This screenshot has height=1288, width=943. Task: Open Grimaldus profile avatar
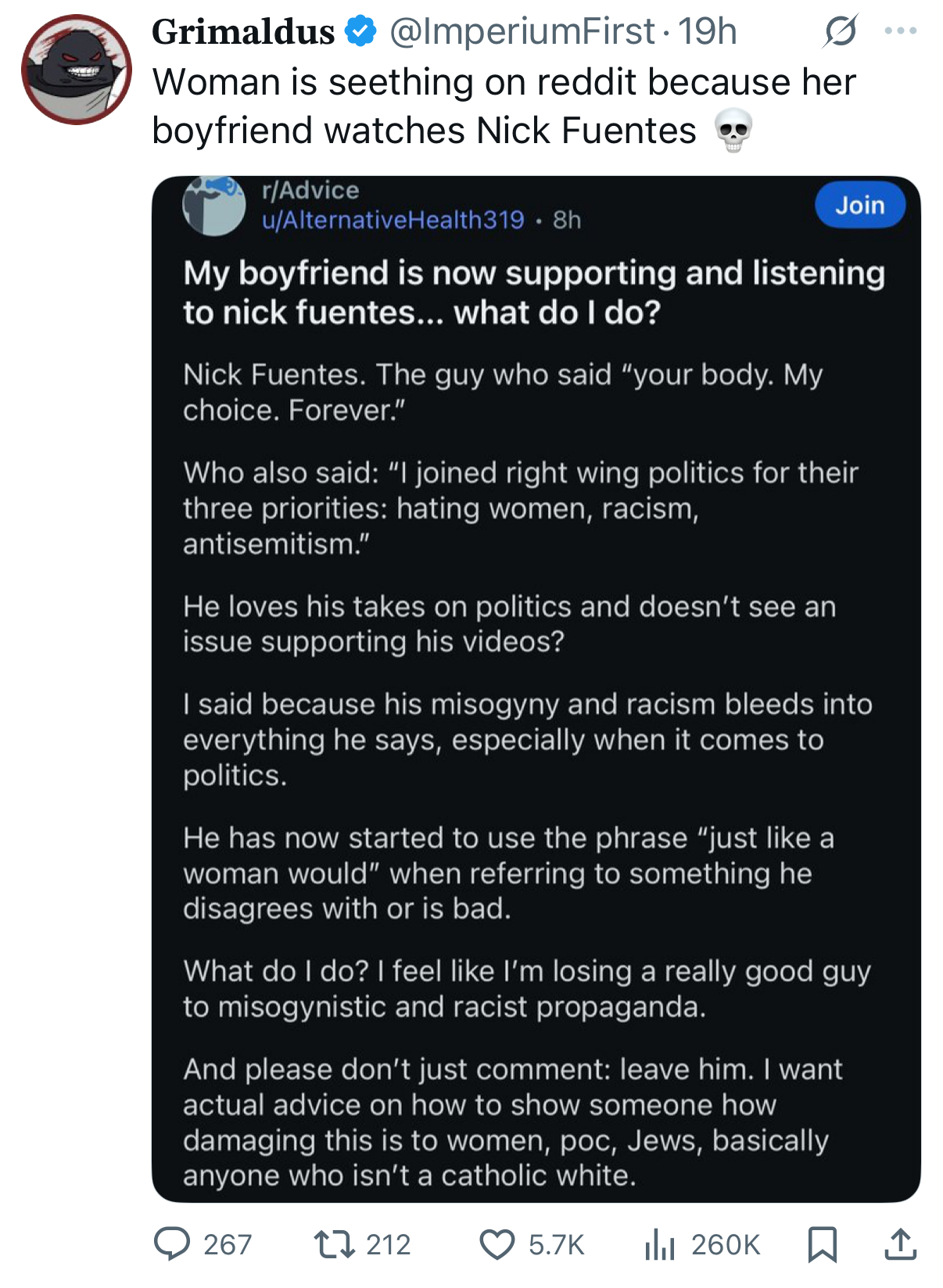[x=76, y=70]
